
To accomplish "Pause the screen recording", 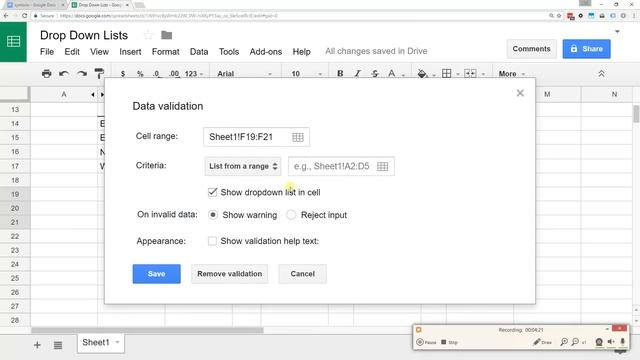I will pos(426,342).
